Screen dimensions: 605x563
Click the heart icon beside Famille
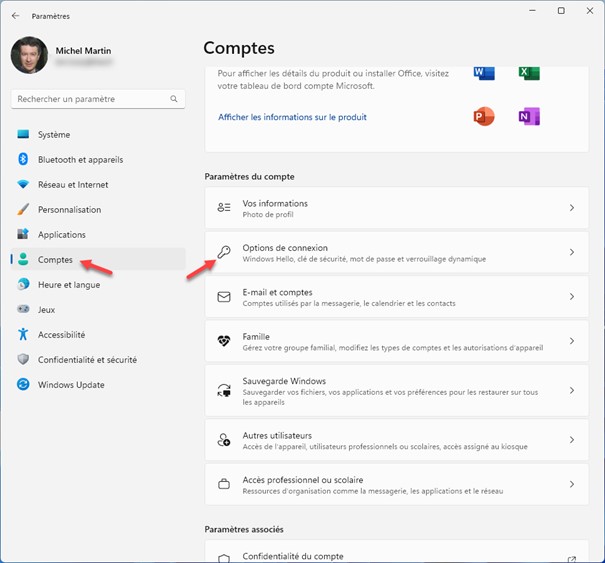point(224,341)
